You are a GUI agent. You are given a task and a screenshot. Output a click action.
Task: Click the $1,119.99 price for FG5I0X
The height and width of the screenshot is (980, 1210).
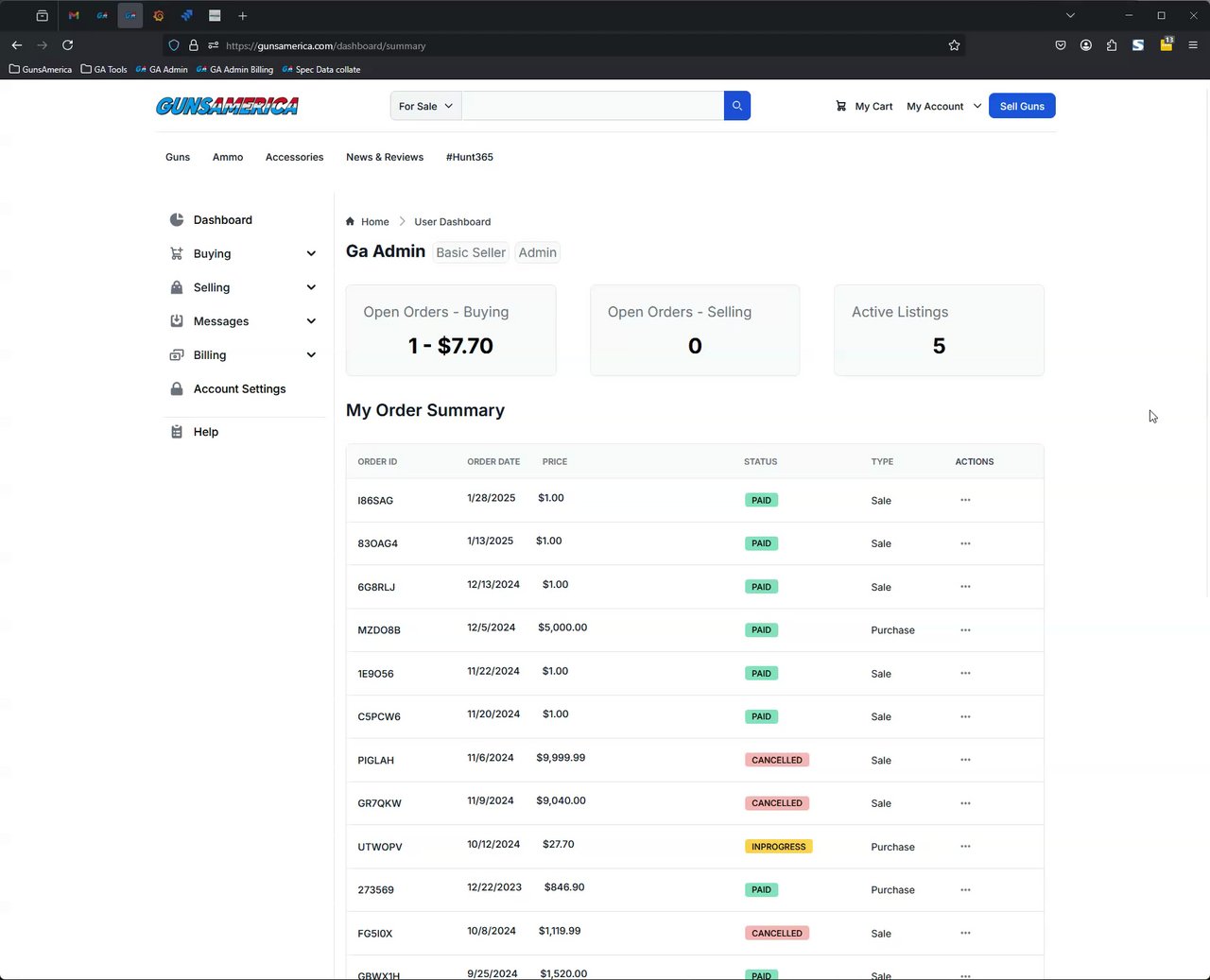(560, 931)
